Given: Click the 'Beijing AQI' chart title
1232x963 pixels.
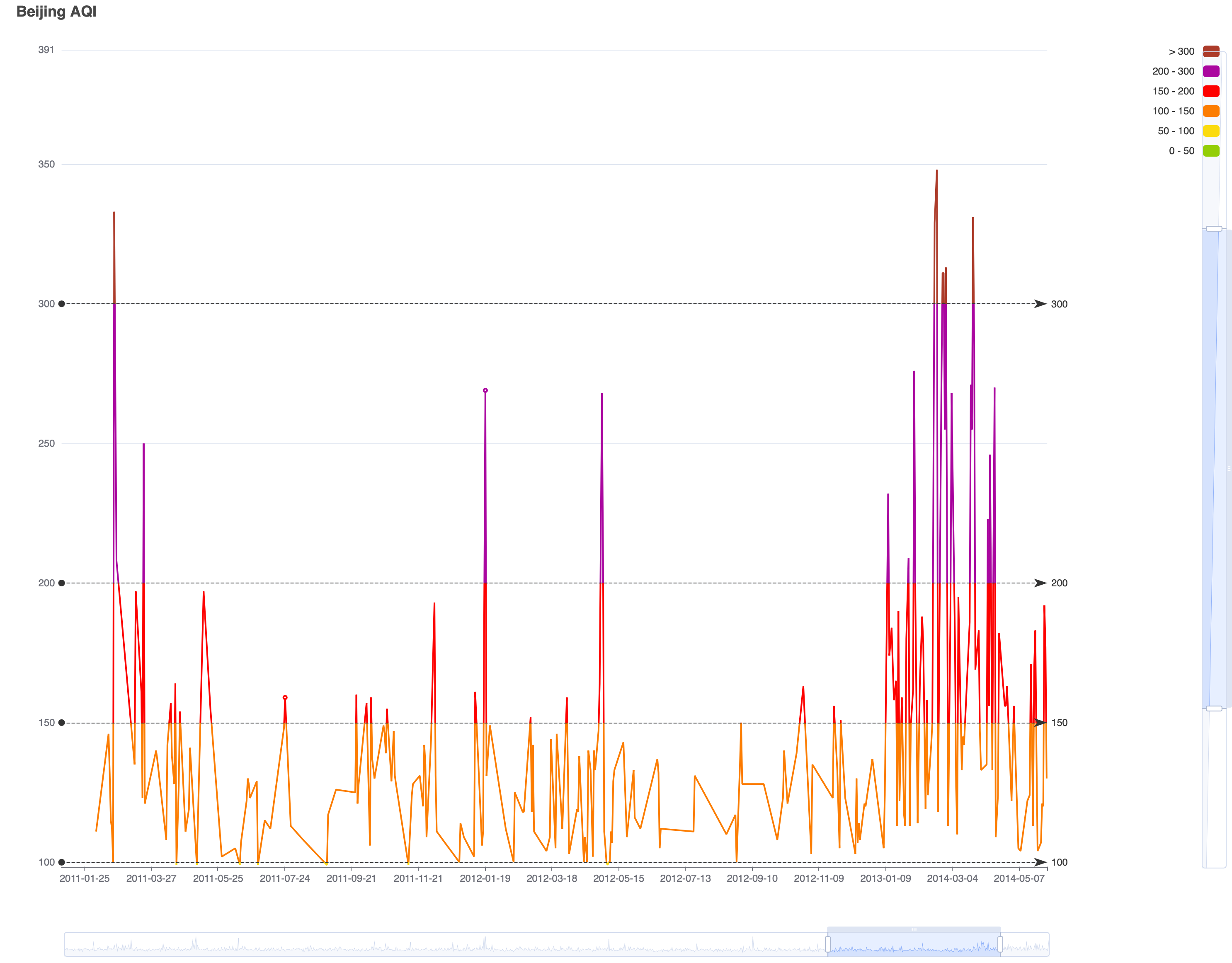Looking at the screenshot, I should (x=56, y=11).
